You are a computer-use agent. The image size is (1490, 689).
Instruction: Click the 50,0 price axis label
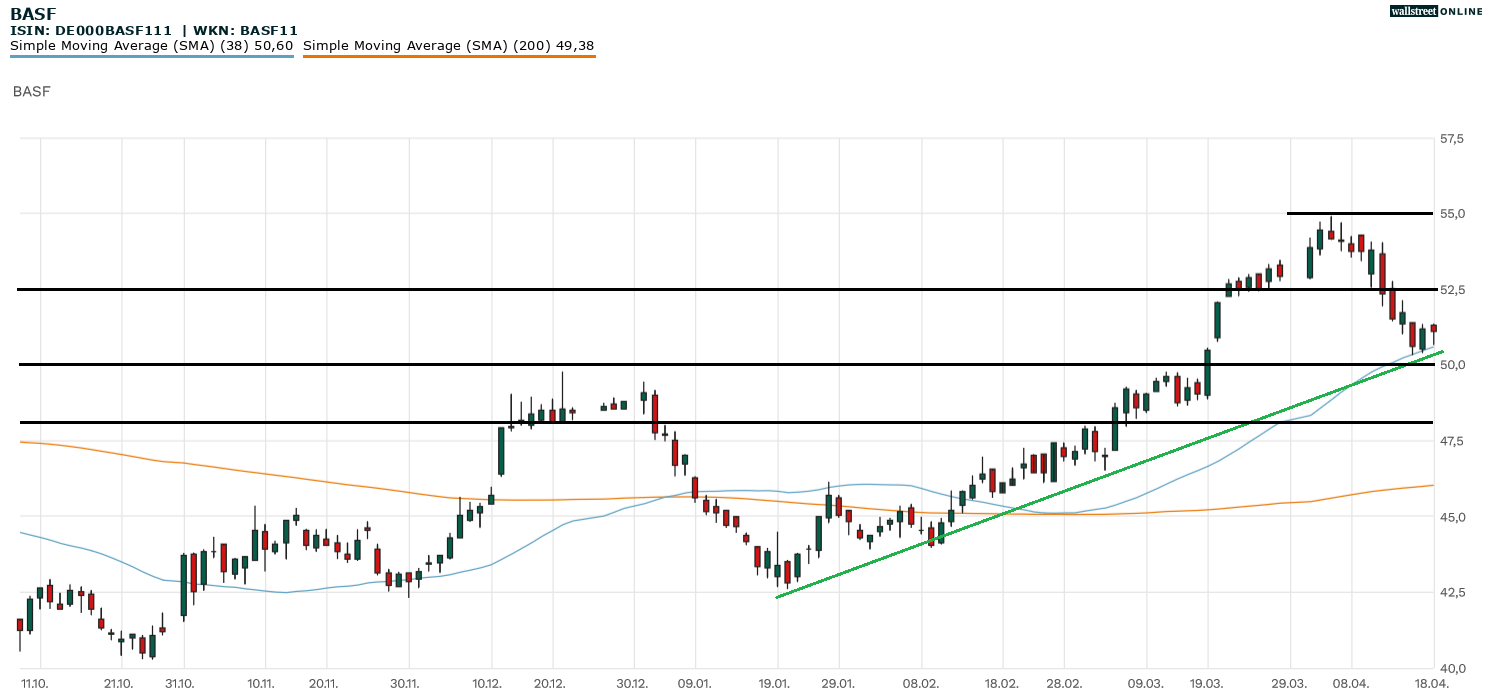[x=1452, y=365]
